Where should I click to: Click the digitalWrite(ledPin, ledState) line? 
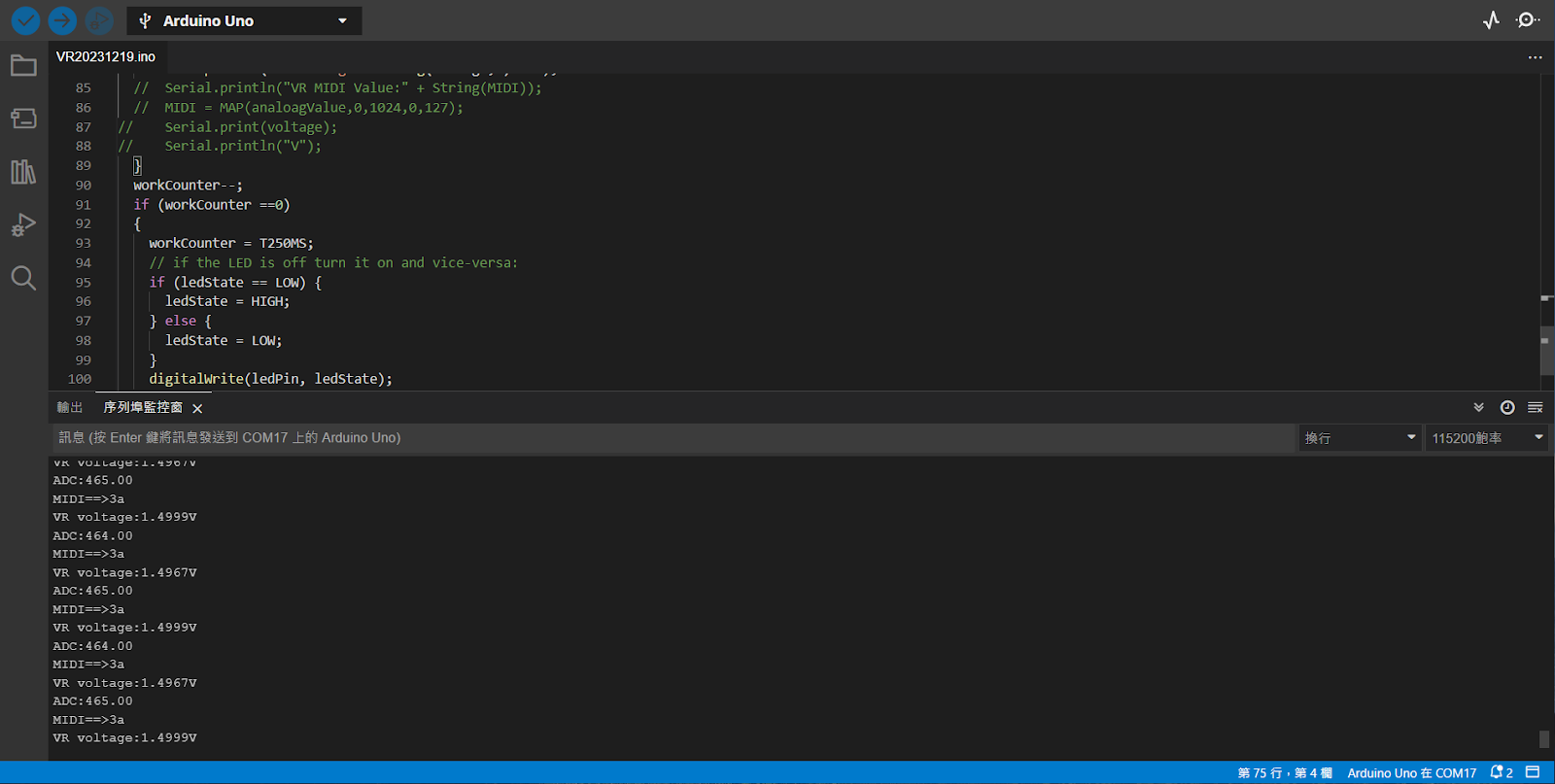(x=271, y=379)
